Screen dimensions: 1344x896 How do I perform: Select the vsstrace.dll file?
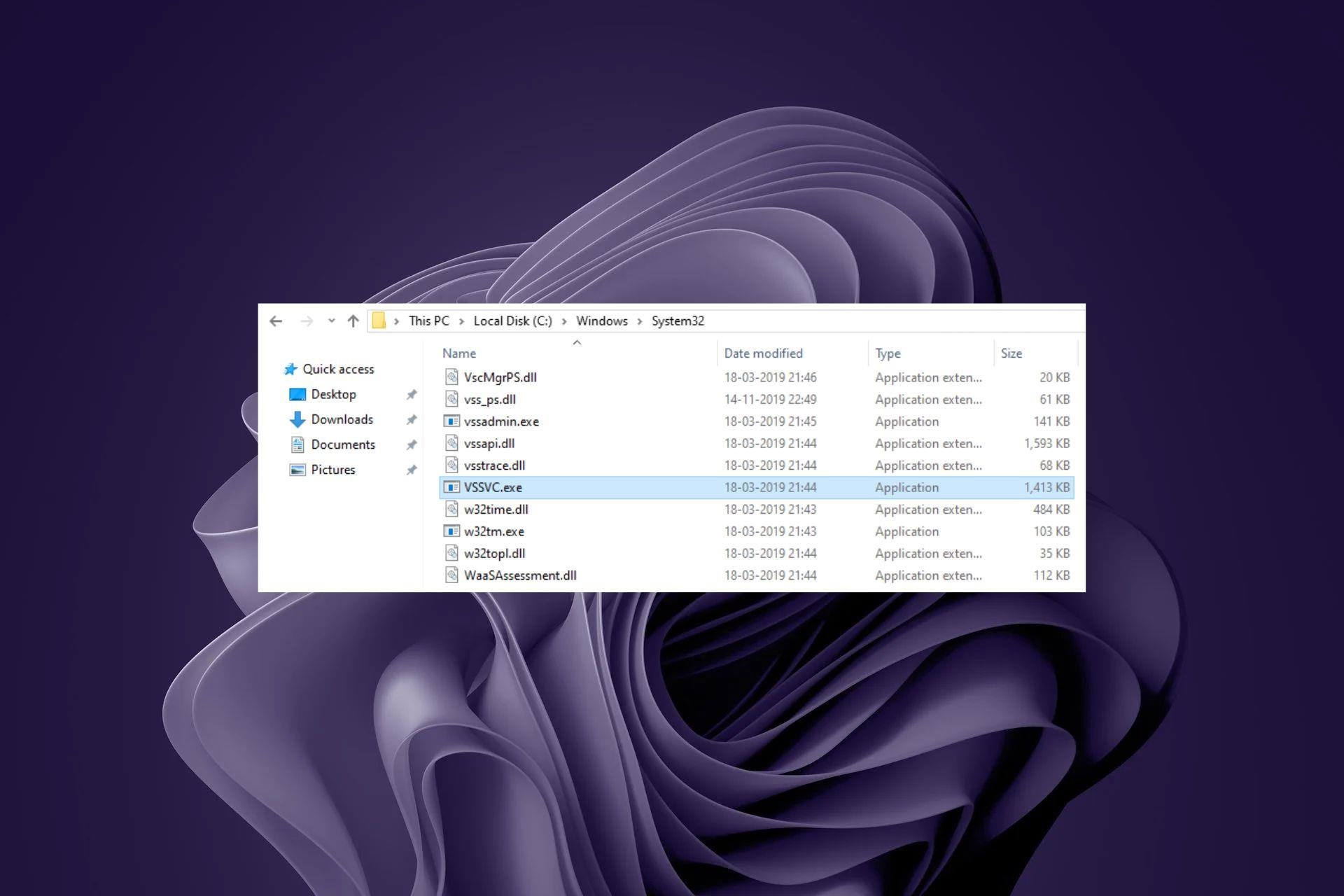click(x=494, y=465)
